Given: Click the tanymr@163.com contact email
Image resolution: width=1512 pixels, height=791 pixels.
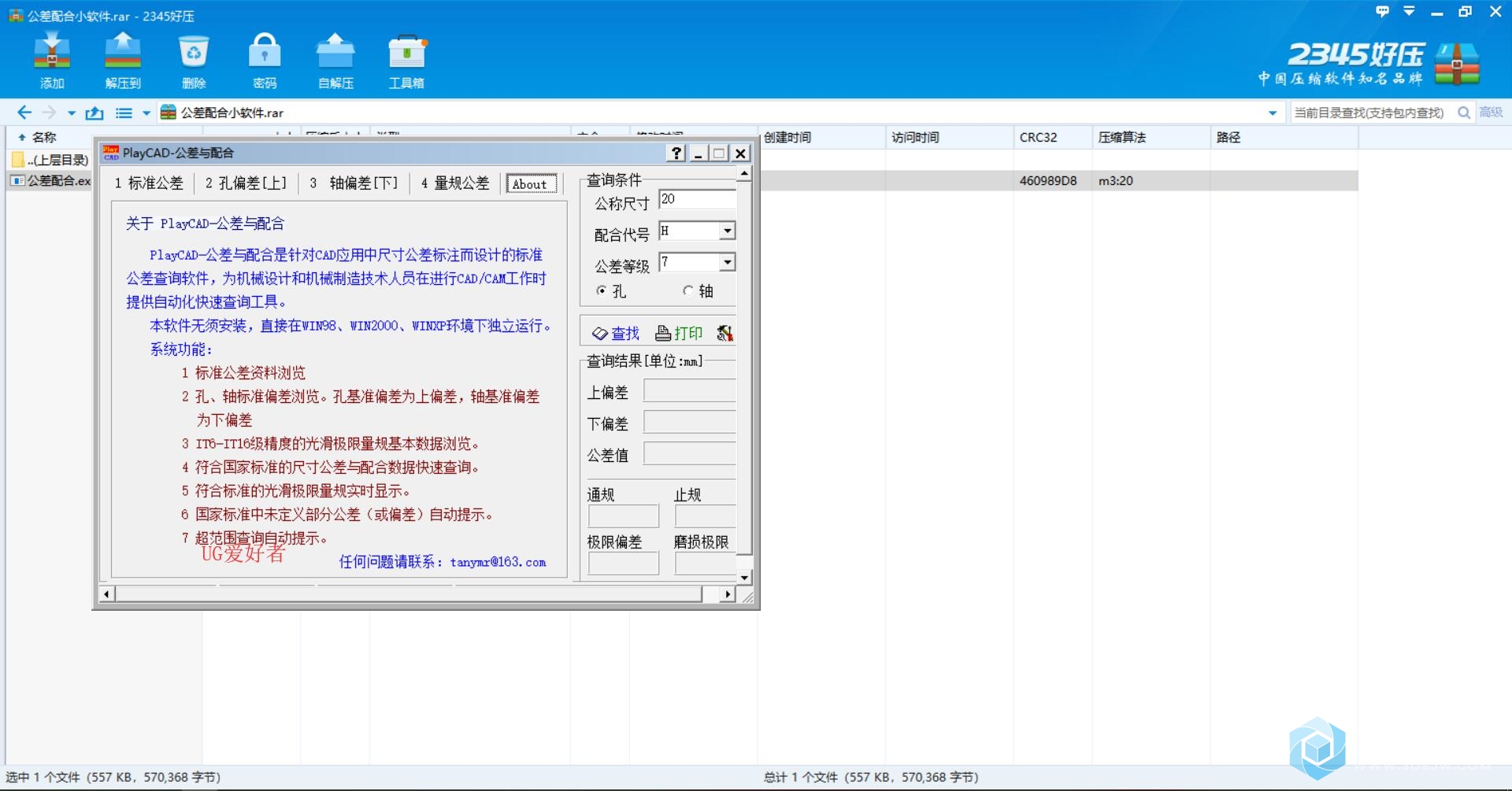Looking at the screenshot, I should [498, 562].
